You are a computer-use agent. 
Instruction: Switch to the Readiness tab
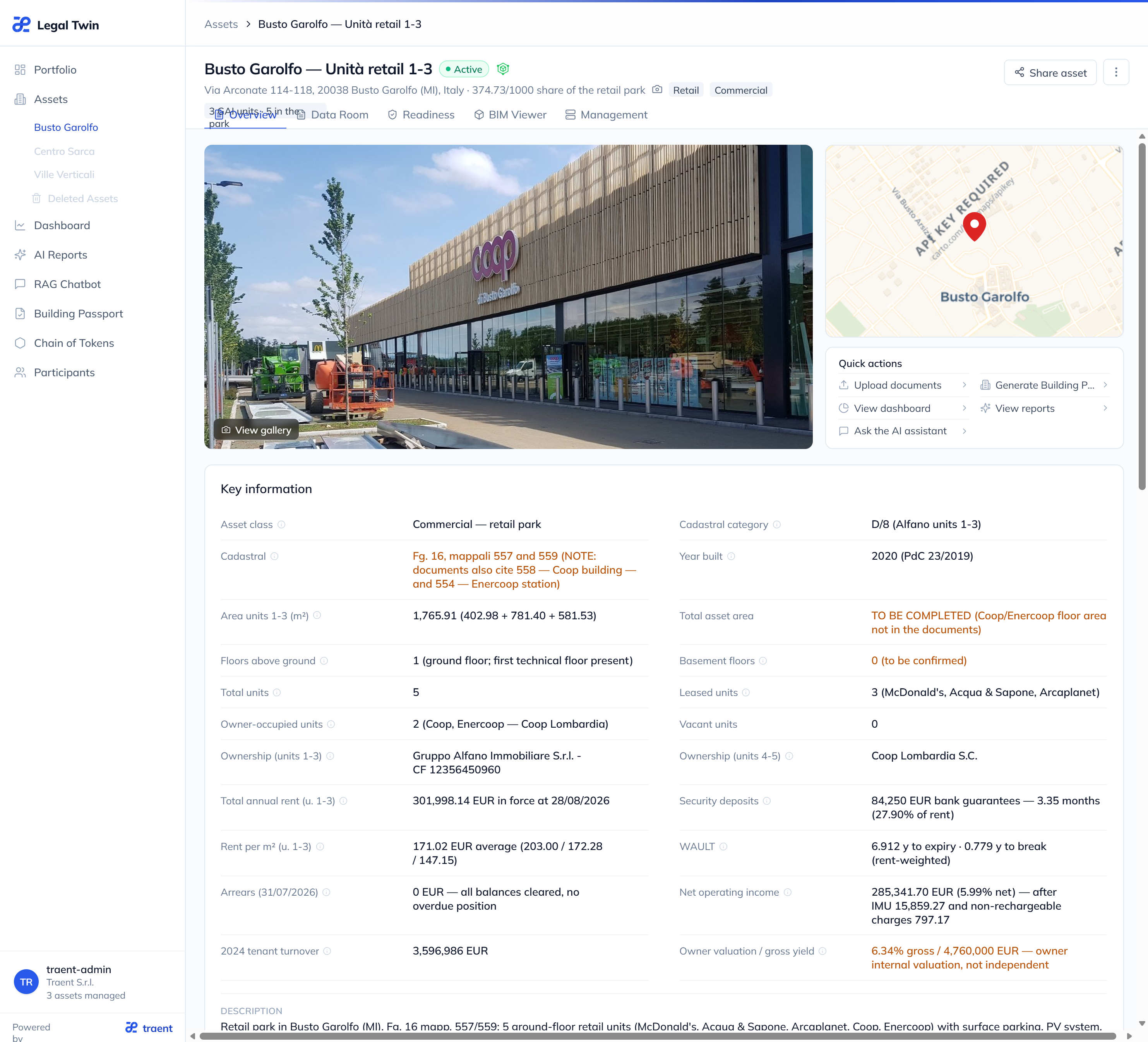coord(422,115)
